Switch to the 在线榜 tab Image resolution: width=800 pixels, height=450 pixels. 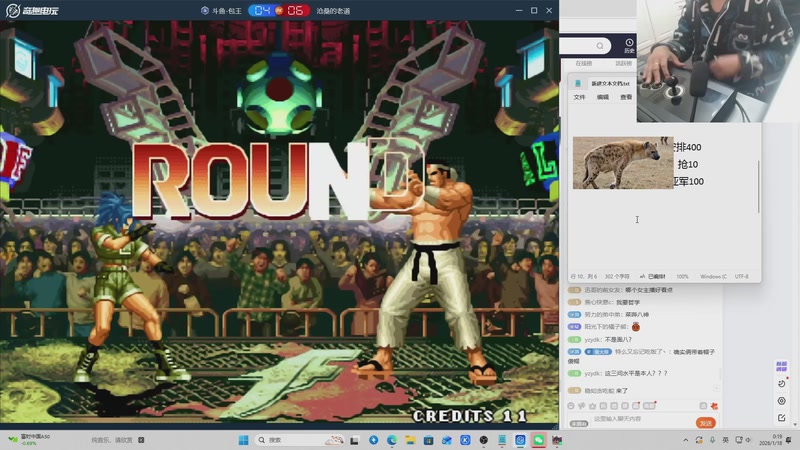pos(584,64)
